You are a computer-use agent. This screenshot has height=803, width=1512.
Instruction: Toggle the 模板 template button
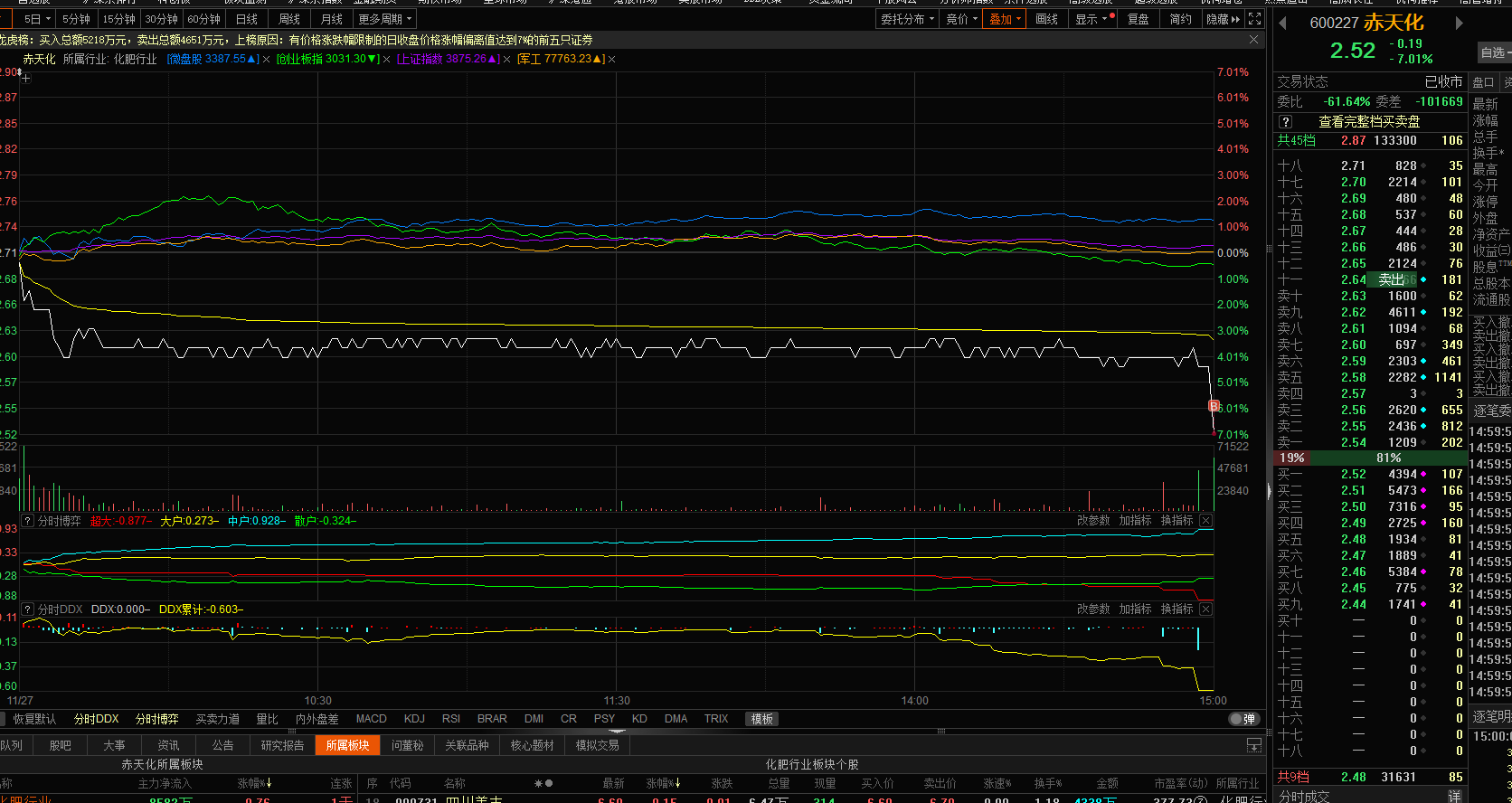762,719
